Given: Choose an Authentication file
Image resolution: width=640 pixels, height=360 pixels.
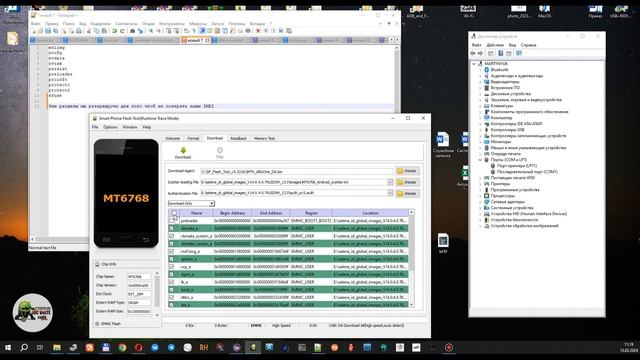Looking at the screenshot, I should click(x=407, y=193).
